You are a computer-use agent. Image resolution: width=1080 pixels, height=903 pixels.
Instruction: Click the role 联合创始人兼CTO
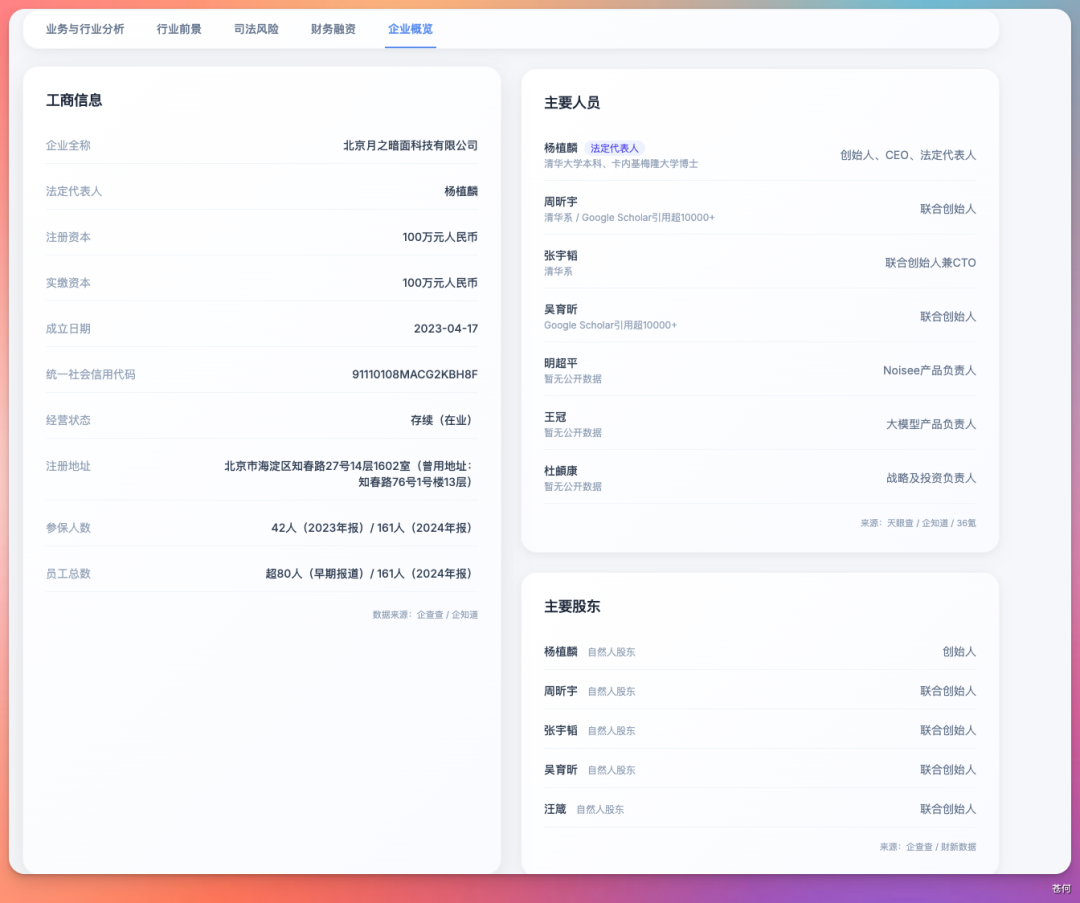[x=931, y=262]
